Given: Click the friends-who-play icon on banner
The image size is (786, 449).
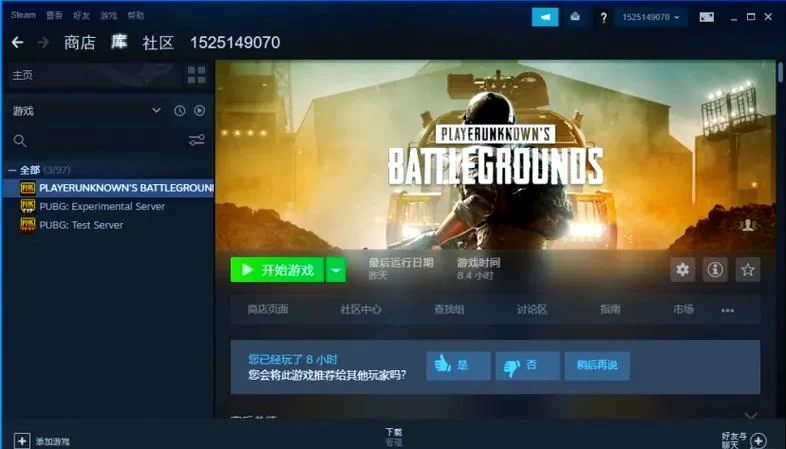Looking at the screenshot, I should click(x=747, y=226).
